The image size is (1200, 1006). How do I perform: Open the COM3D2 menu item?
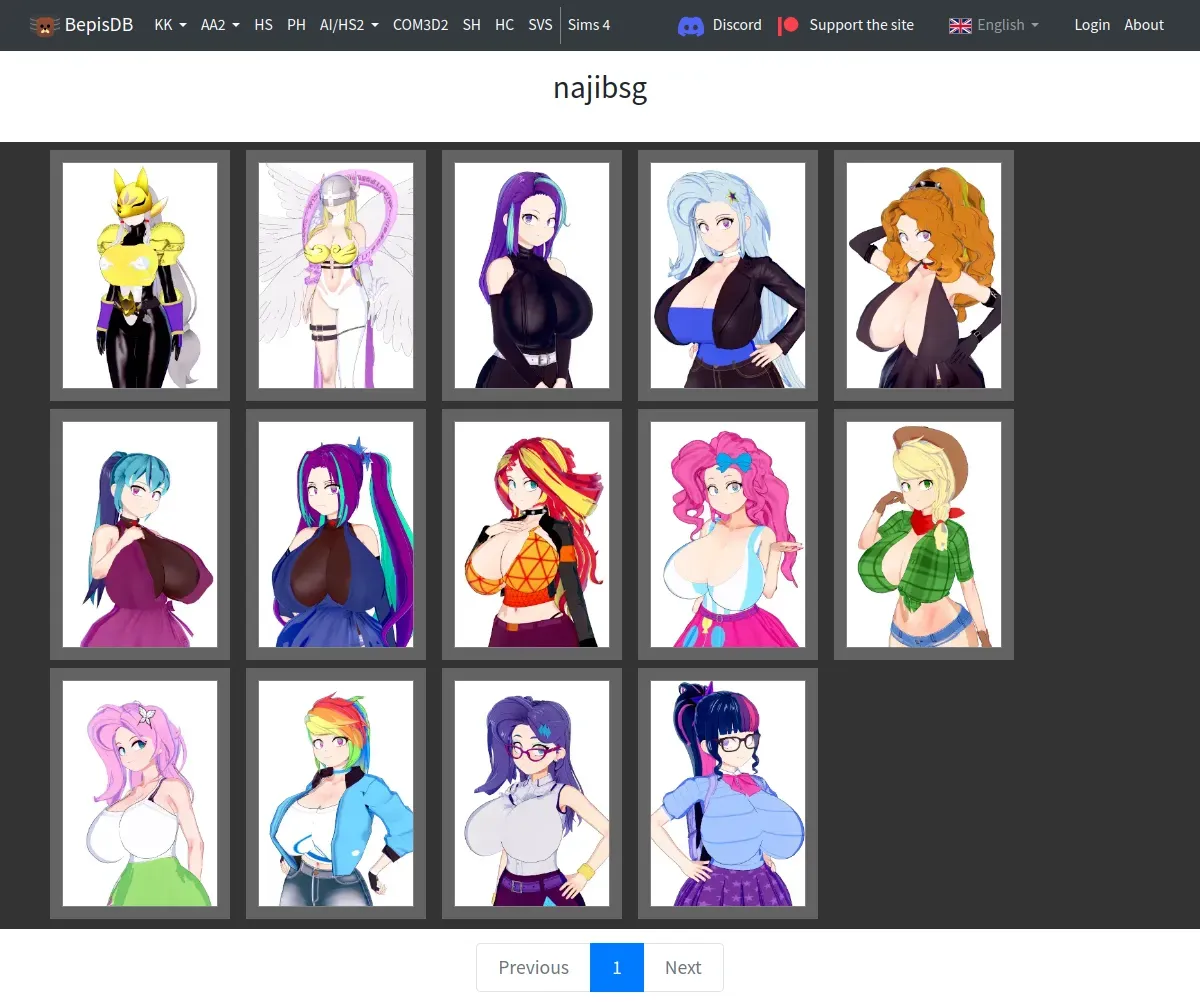coord(420,25)
